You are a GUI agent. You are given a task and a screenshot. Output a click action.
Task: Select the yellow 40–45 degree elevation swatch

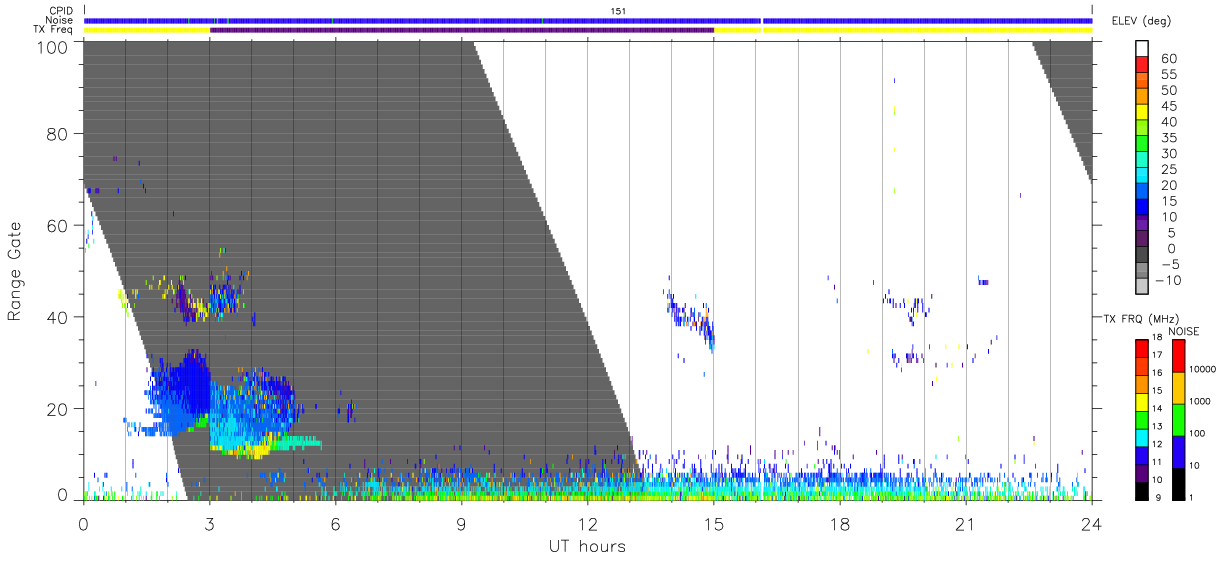click(x=1142, y=114)
